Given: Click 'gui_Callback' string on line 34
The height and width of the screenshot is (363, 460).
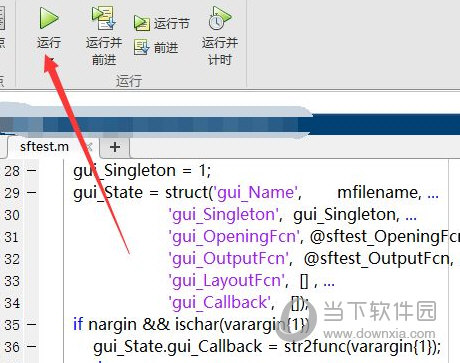Looking at the screenshot, I should point(220,303).
